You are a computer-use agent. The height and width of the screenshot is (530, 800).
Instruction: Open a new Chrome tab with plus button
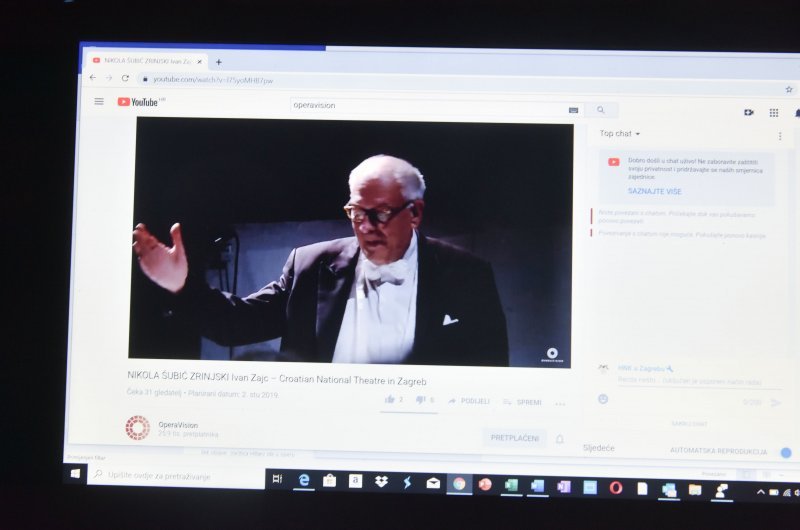pyautogui.click(x=218, y=62)
